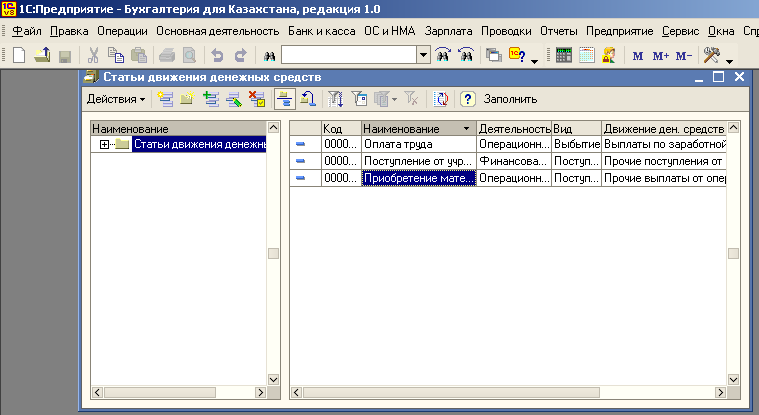Open dropdown arrow next to 1C Help icon
Viewport: 759px width, 415px height.
point(534,61)
